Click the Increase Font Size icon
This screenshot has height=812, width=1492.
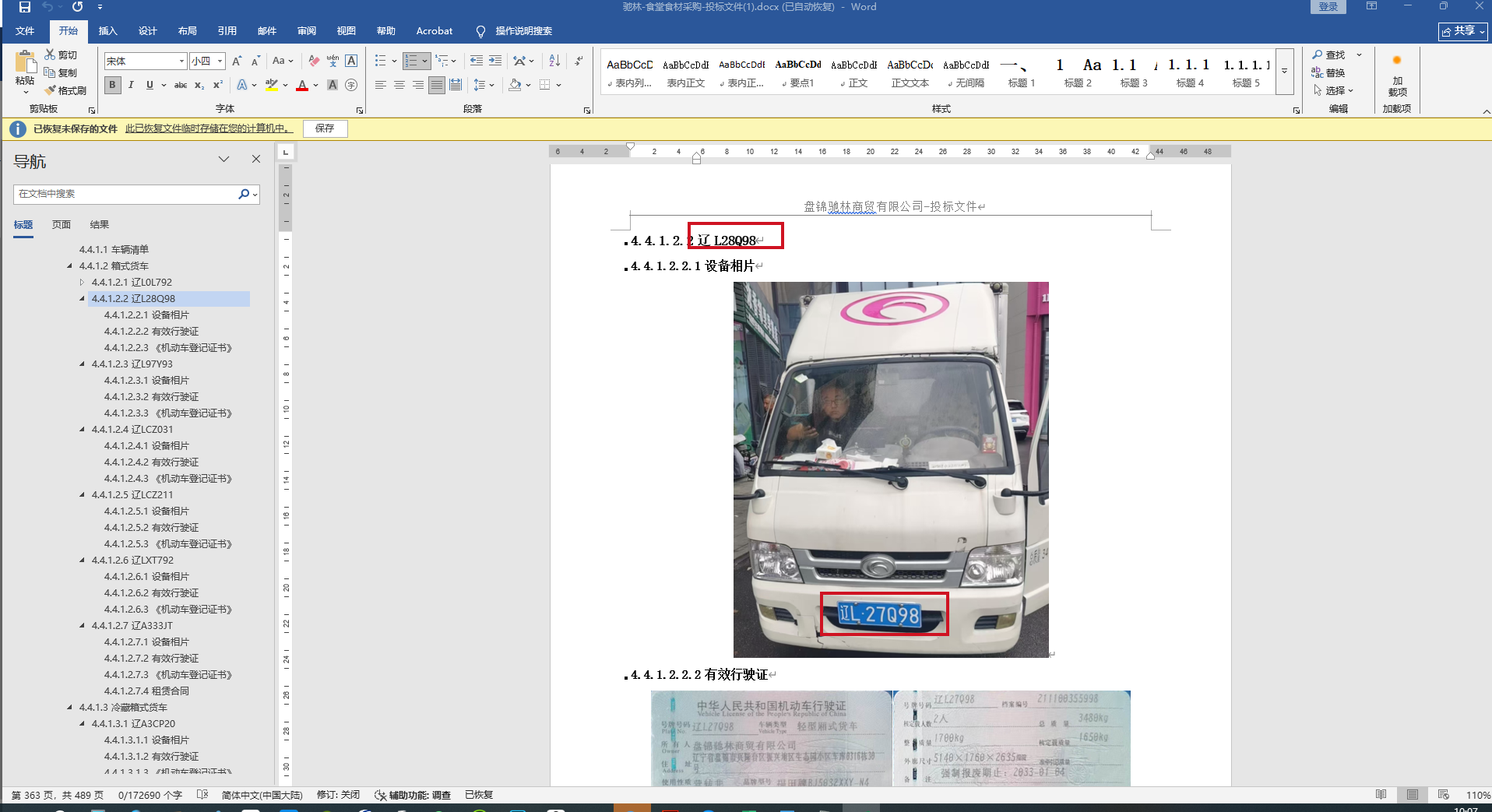tap(237, 61)
